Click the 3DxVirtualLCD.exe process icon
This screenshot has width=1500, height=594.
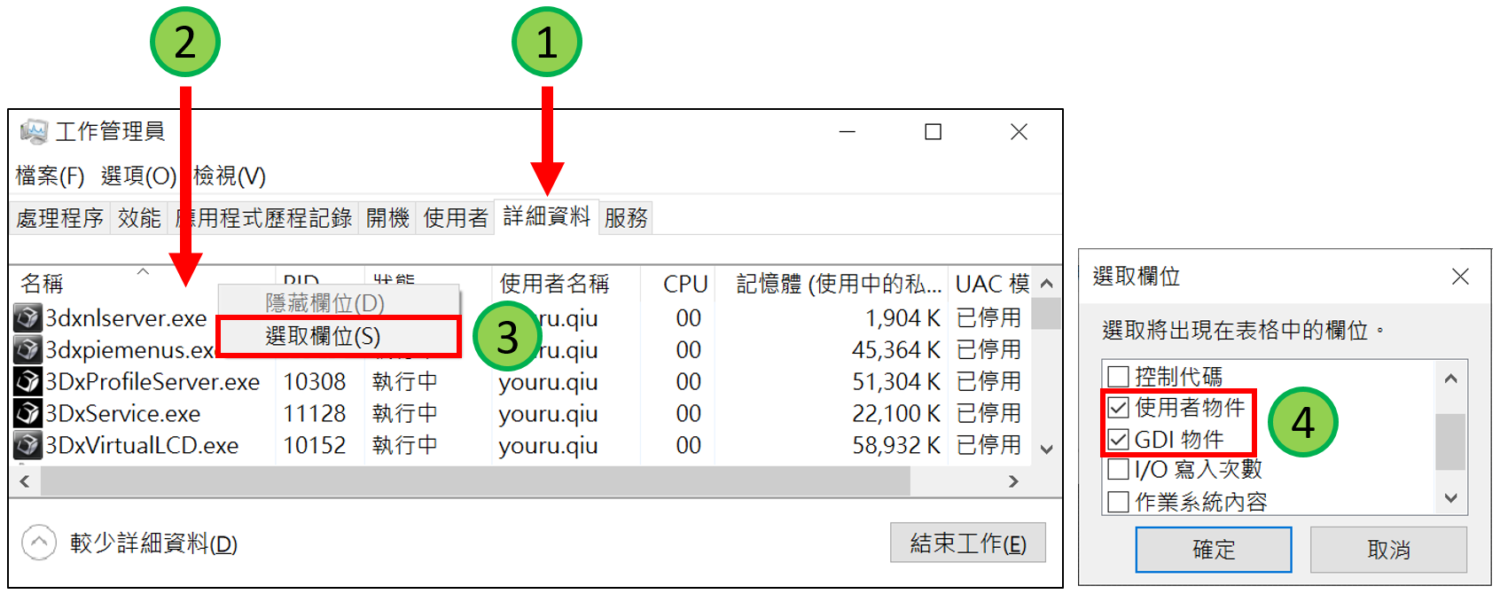27,445
